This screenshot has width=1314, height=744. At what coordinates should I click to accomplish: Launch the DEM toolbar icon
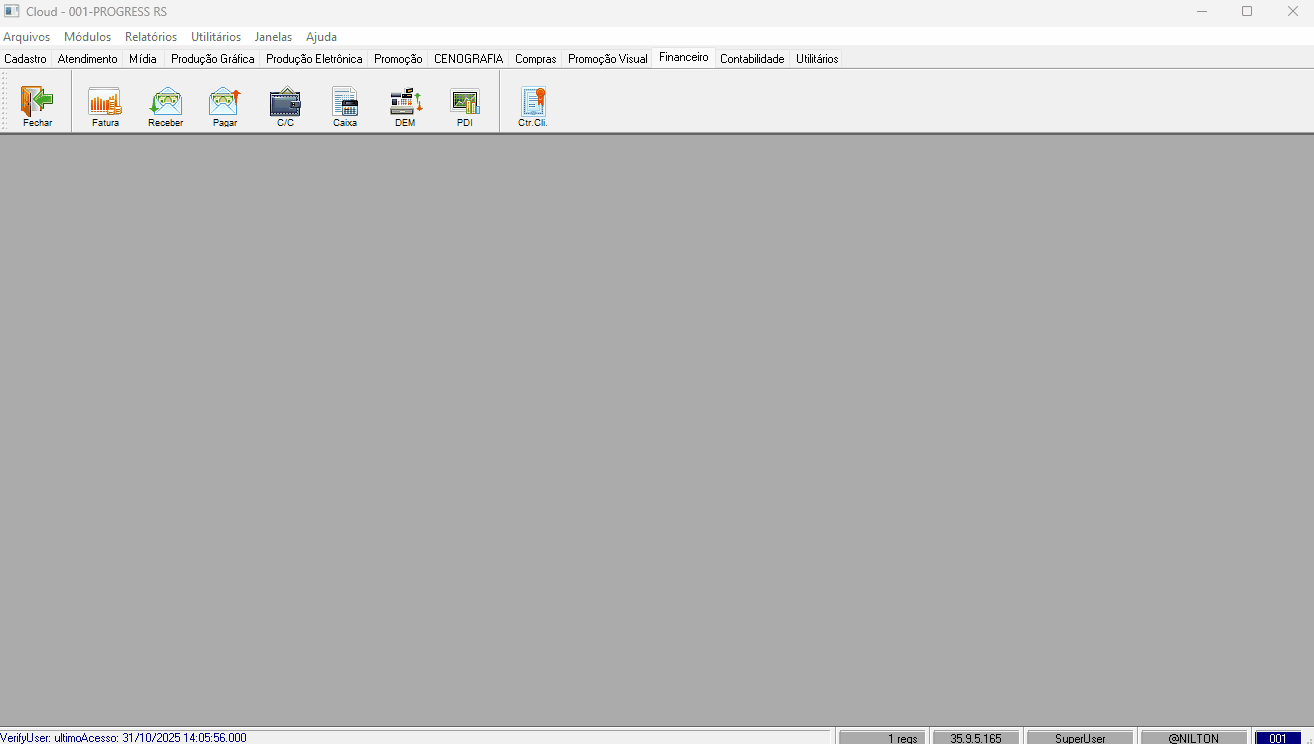pos(405,103)
